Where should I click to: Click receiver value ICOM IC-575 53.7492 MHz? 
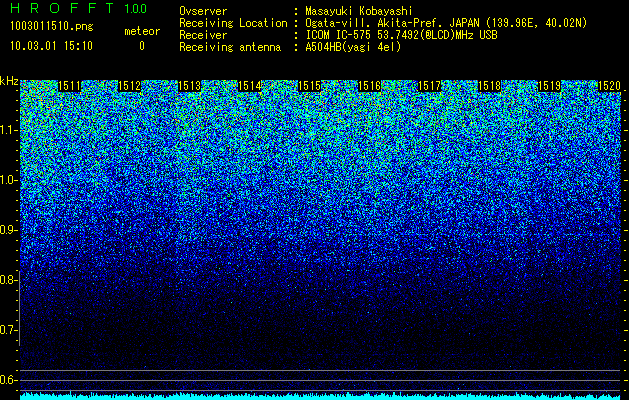401,35
